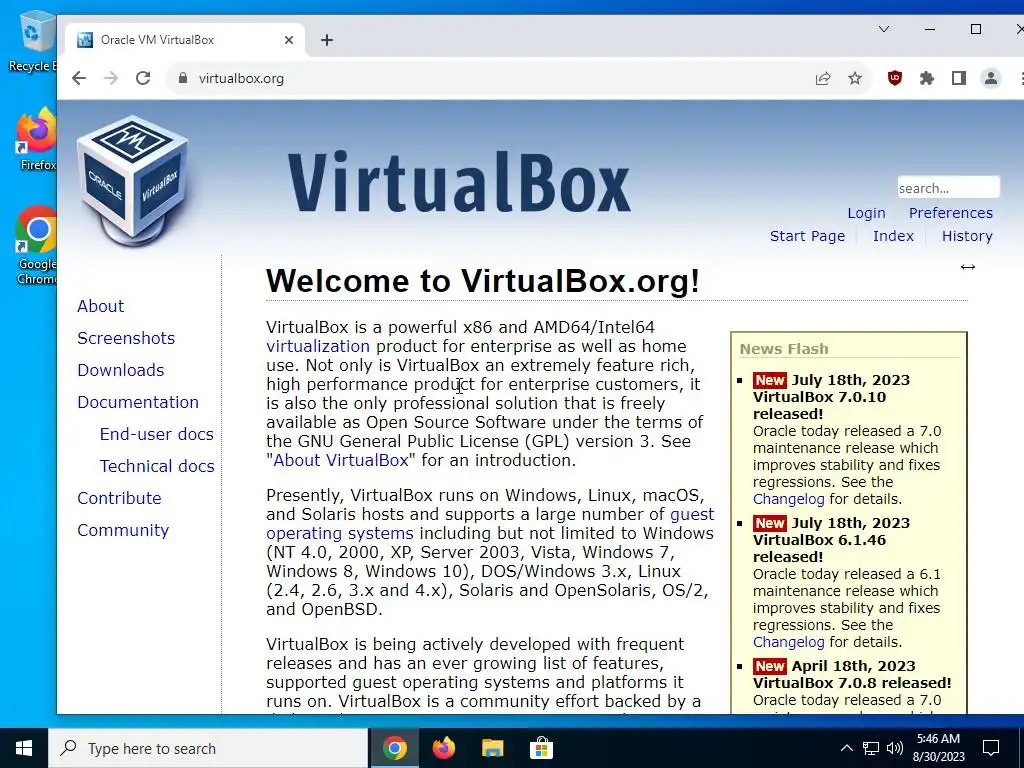Follow the virtualization link
This screenshot has width=1024, height=768.
coord(318,346)
